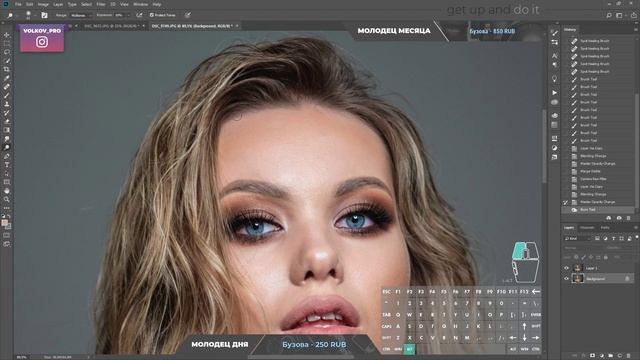Screen dimensions: 640x360
Task: Toggle Quick Mask mode
Action: (x=7, y=235)
